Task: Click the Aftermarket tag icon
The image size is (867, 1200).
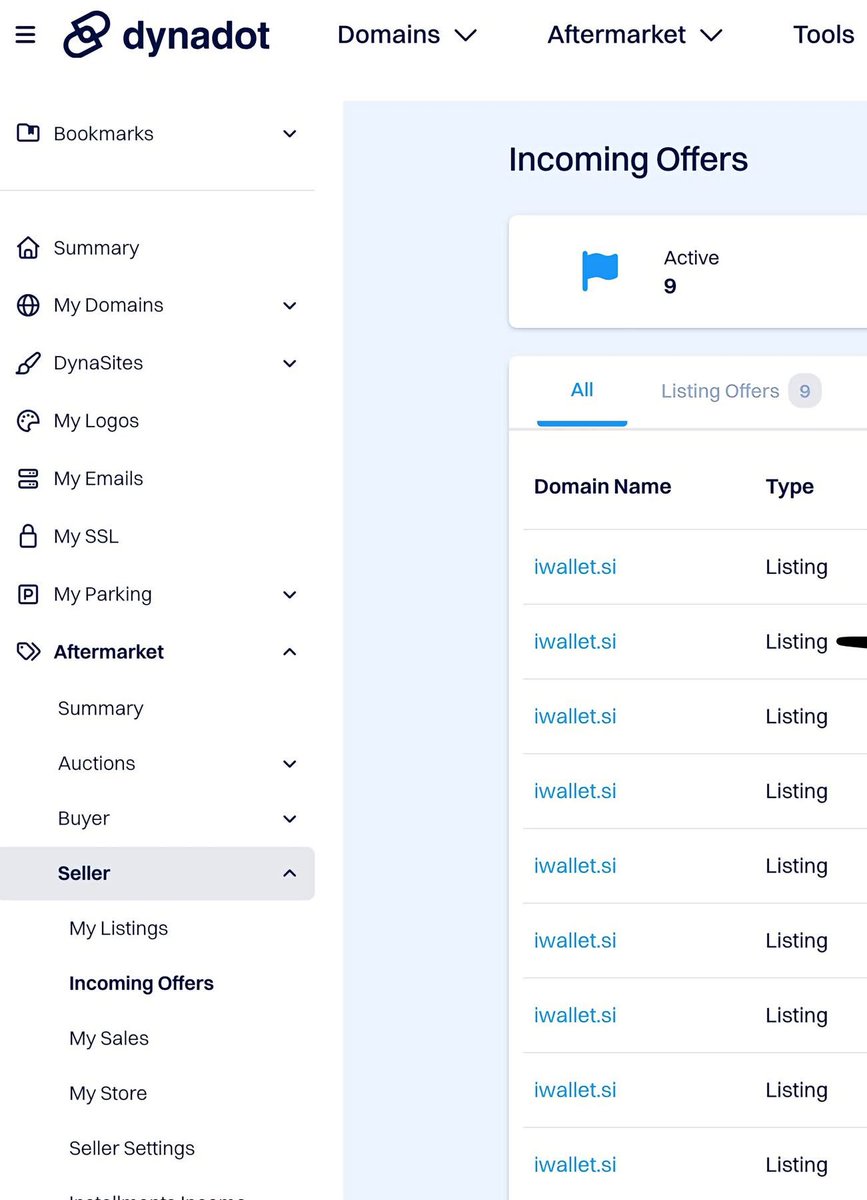Action: pos(28,652)
